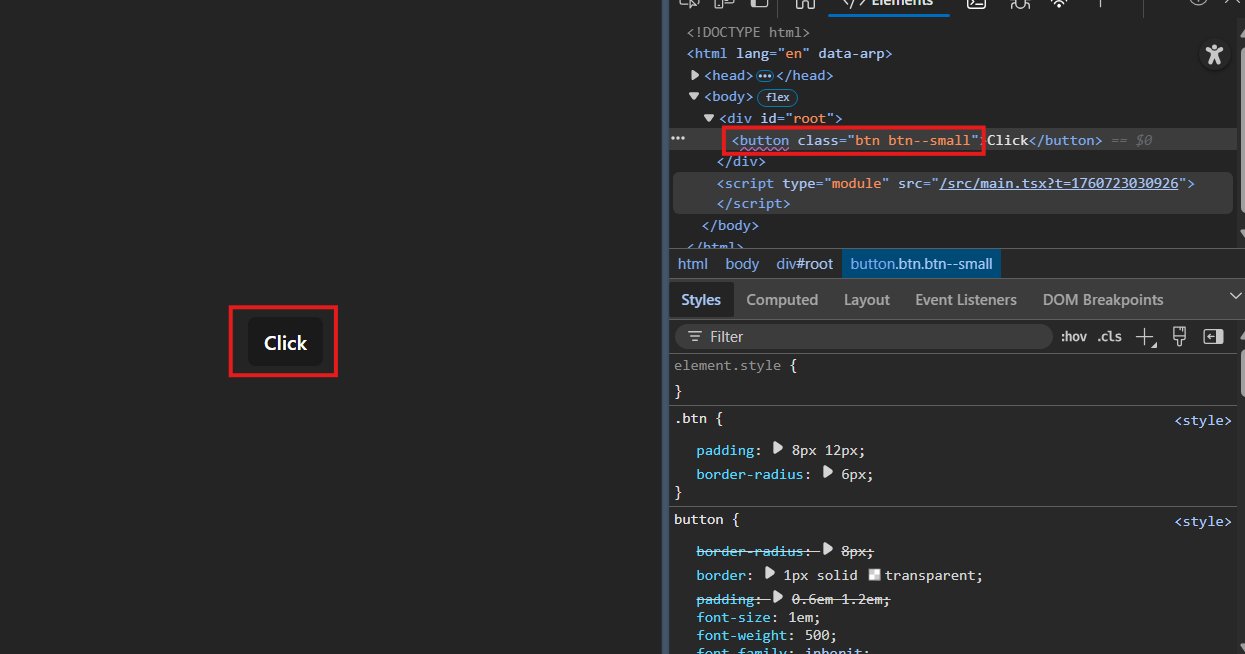Click the button selector in styles pane

click(x=698, y=520)
